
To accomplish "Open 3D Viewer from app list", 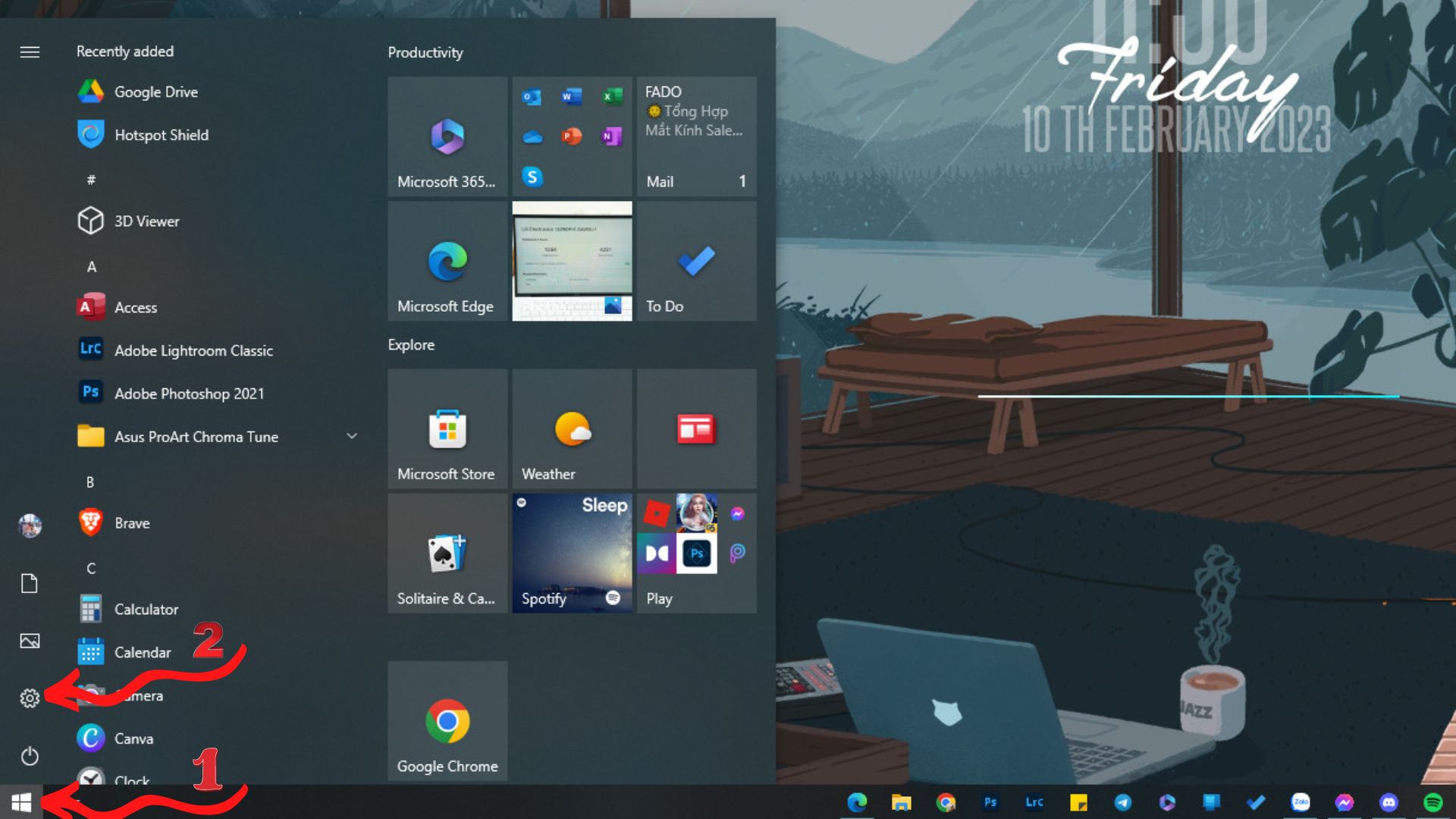I will click(216, 221).
